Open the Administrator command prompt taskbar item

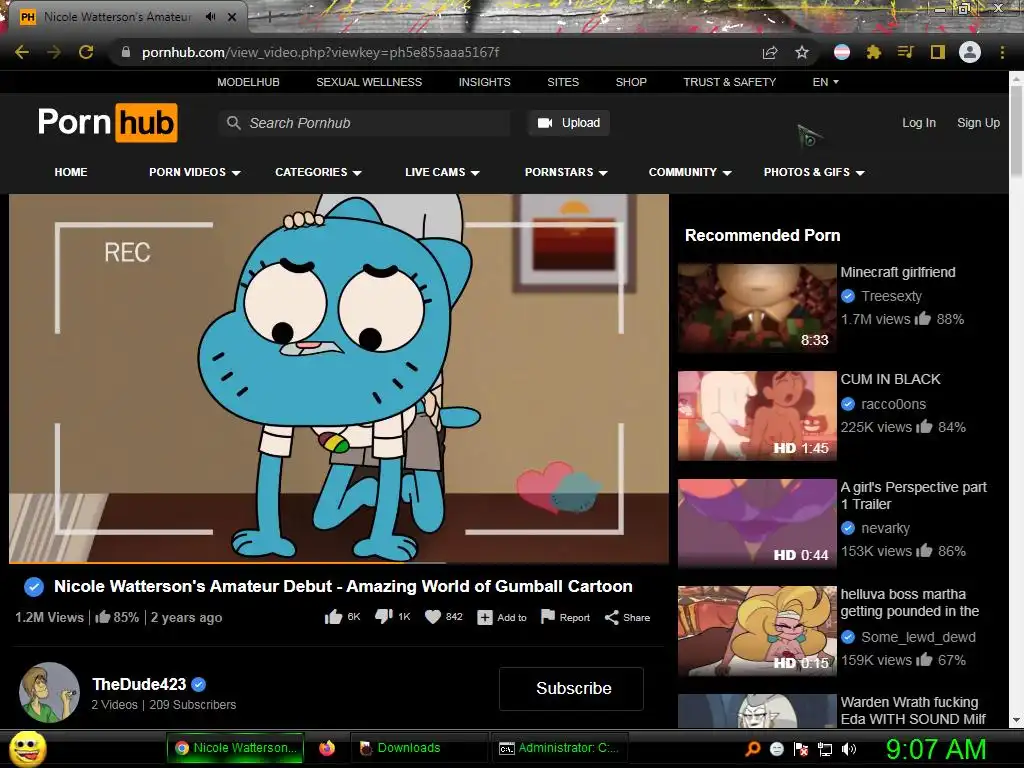coord(559,748)
